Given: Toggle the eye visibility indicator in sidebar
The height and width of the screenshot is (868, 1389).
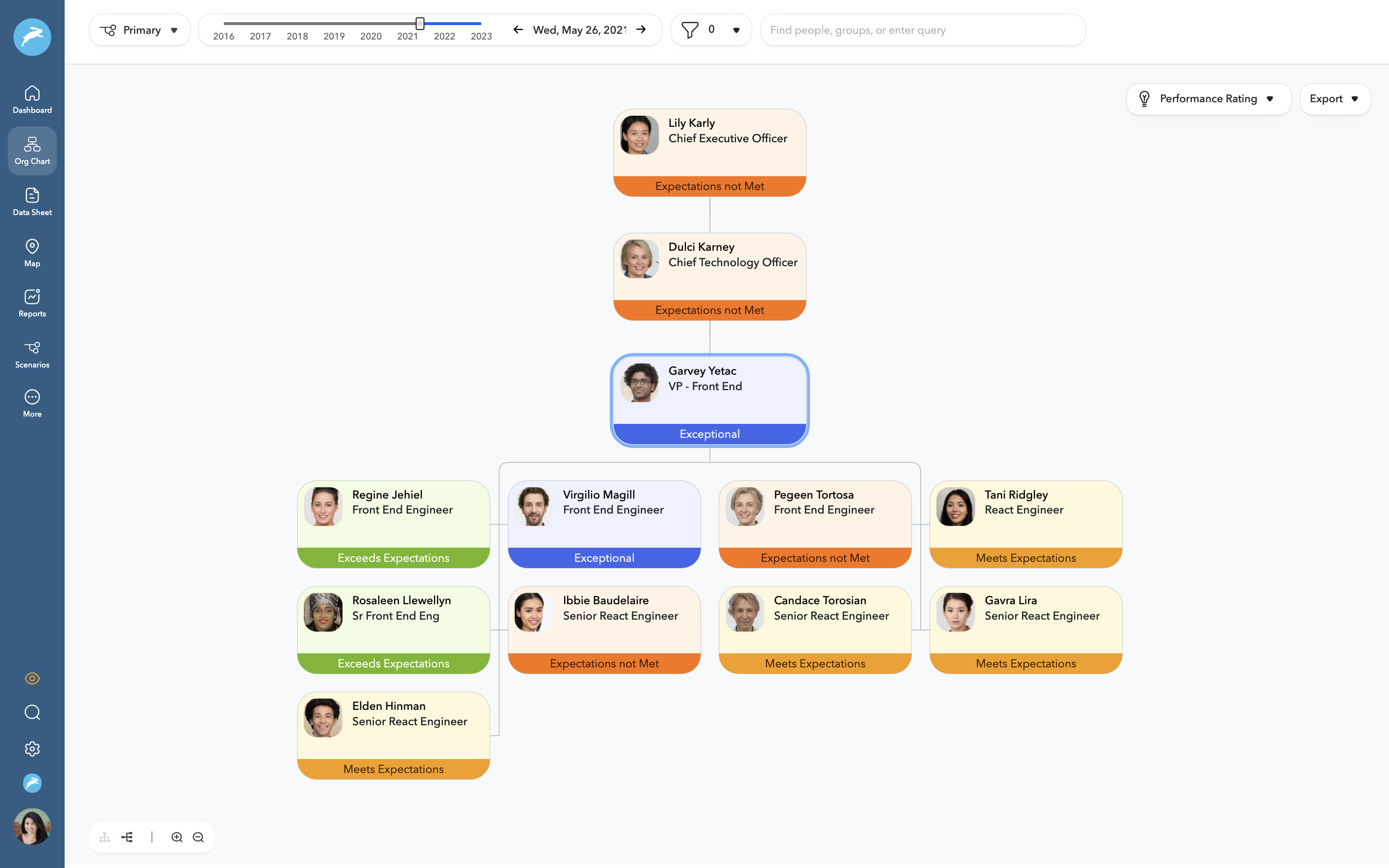Looking at the screenshot, I should (x=32, y=678).
